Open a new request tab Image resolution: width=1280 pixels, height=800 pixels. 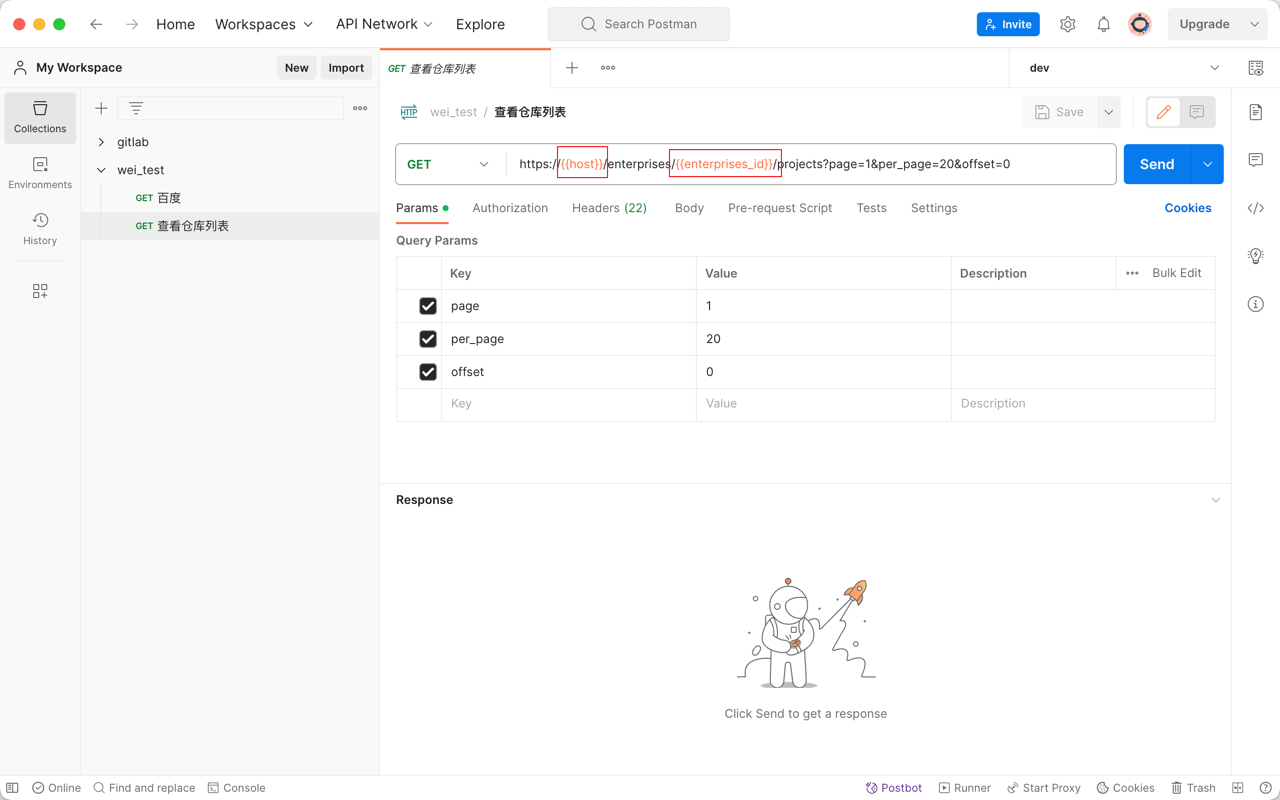coord(572,68)
